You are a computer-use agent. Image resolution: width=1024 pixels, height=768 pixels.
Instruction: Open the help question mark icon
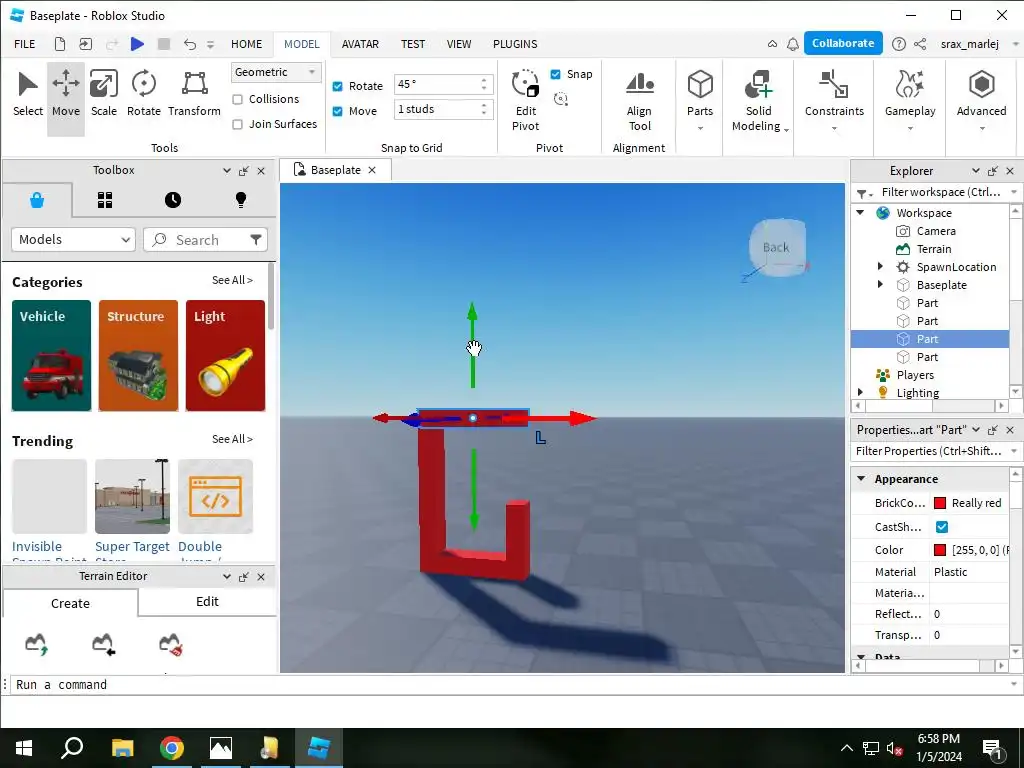(x=899, y=44)
